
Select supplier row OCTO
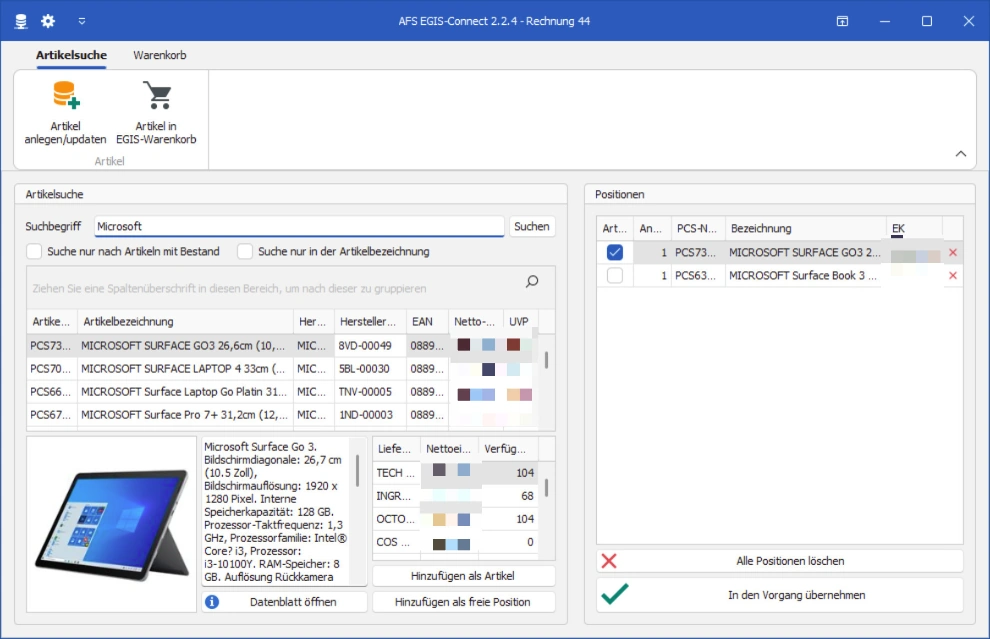coord(455,519)
